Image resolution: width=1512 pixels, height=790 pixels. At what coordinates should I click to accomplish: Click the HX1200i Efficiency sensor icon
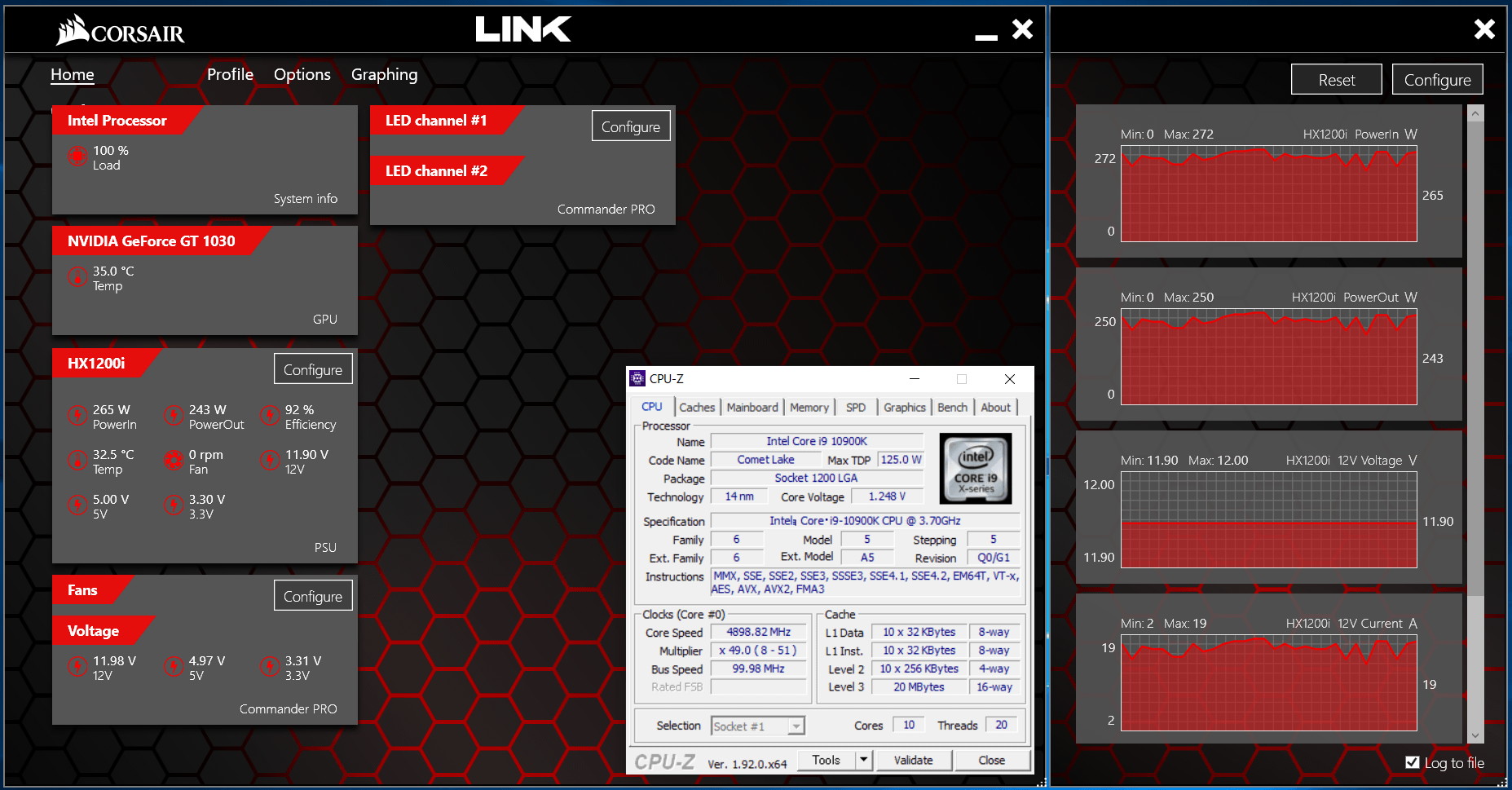[x=270, y=416]
